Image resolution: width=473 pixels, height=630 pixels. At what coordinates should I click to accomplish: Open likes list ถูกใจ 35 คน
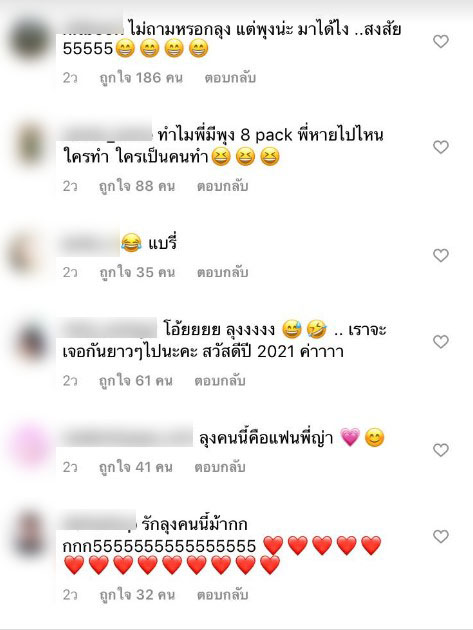pos(137,272)
